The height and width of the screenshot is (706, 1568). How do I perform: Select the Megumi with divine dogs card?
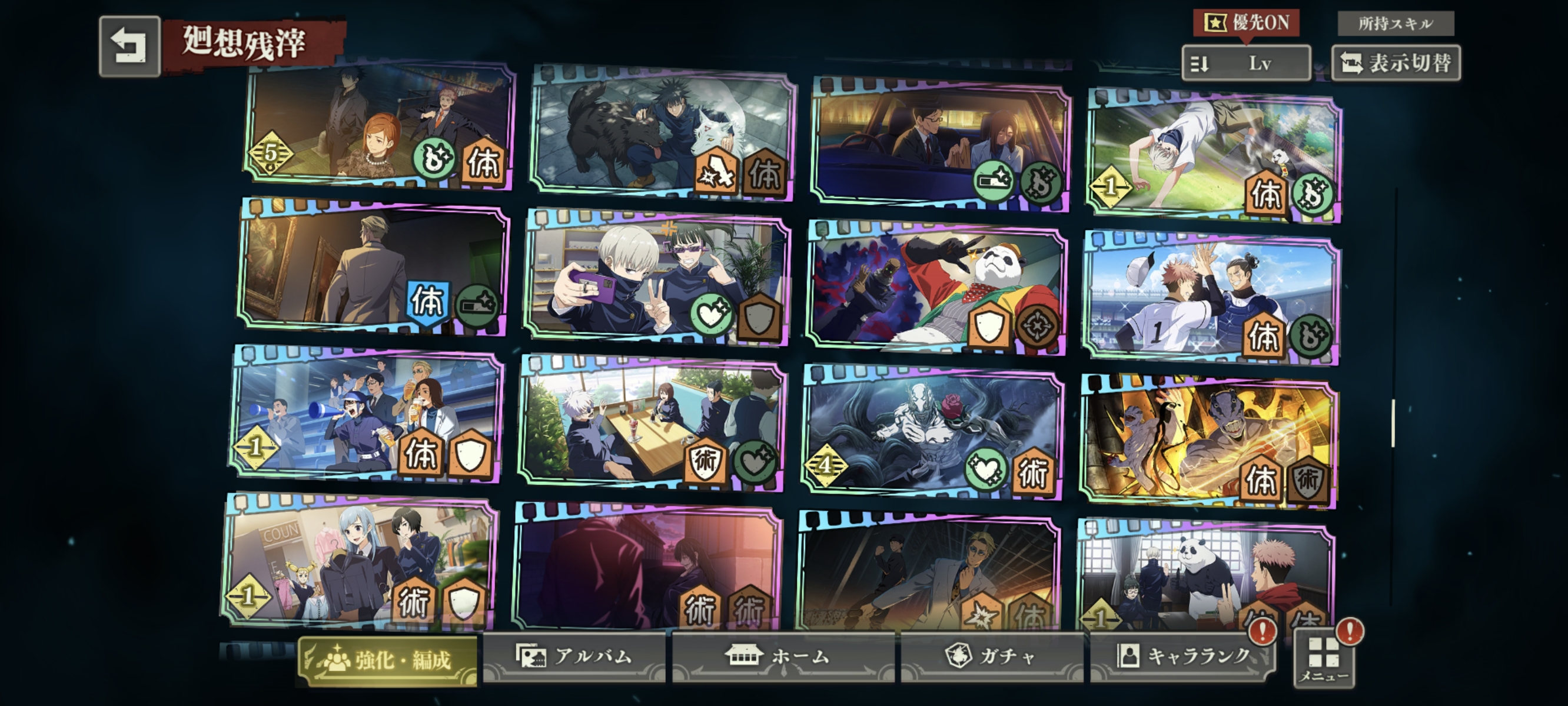(663, 132)
